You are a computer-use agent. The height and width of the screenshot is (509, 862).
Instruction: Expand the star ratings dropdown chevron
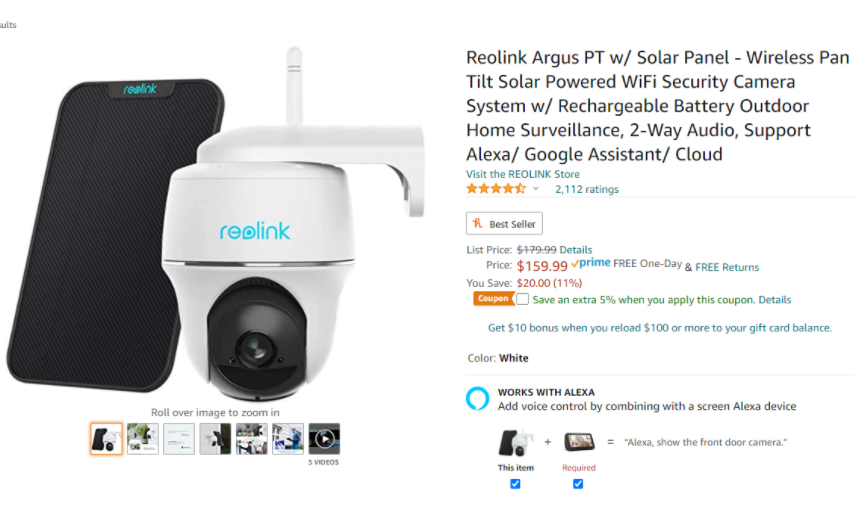[x=535, y=189]
